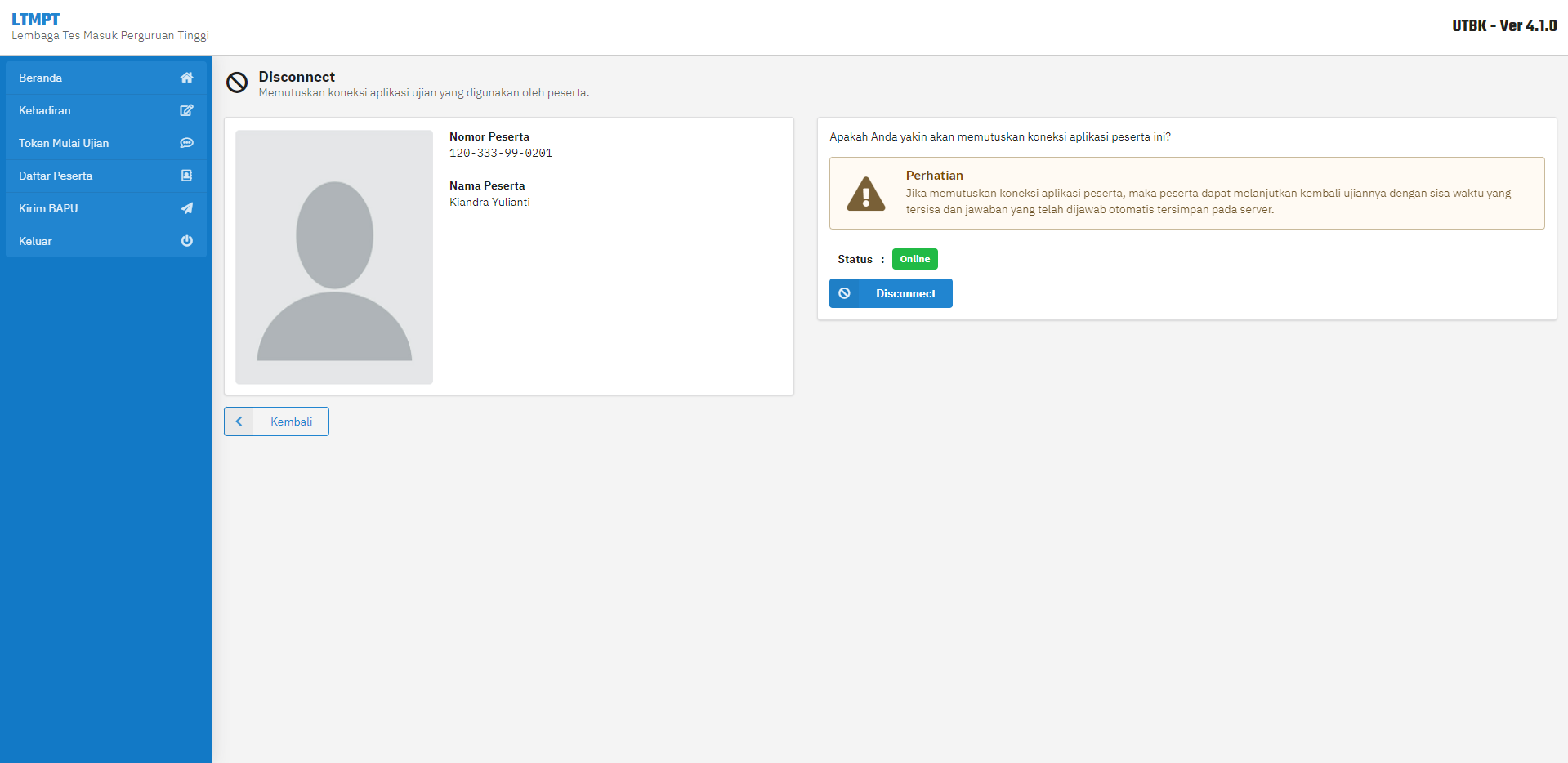Open the Kirim BAPU menu item
The height and width of the screenshot is (763, 1568).
pos(106,208)
